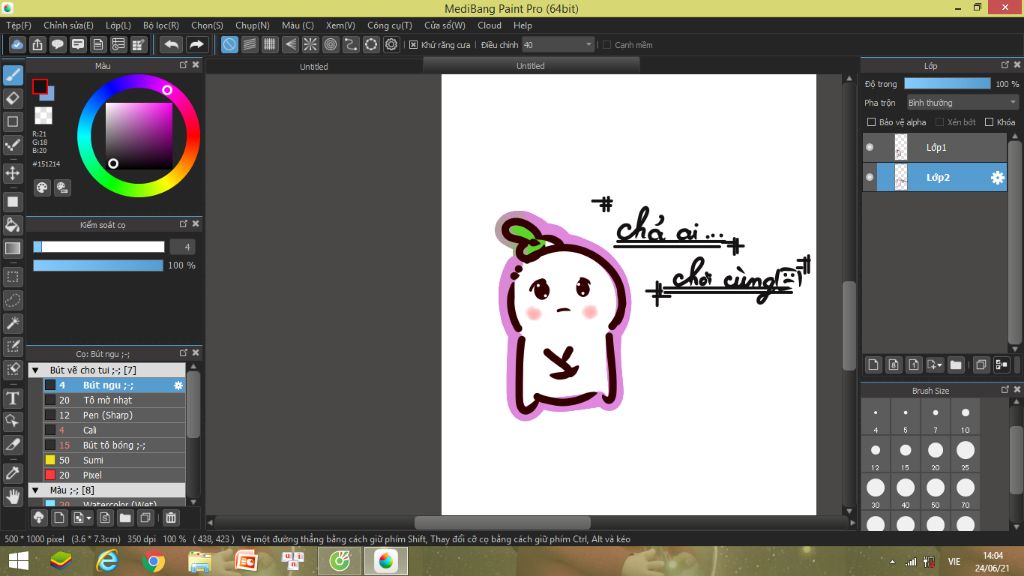Open Chrome from the taskbar

point(153,561)
